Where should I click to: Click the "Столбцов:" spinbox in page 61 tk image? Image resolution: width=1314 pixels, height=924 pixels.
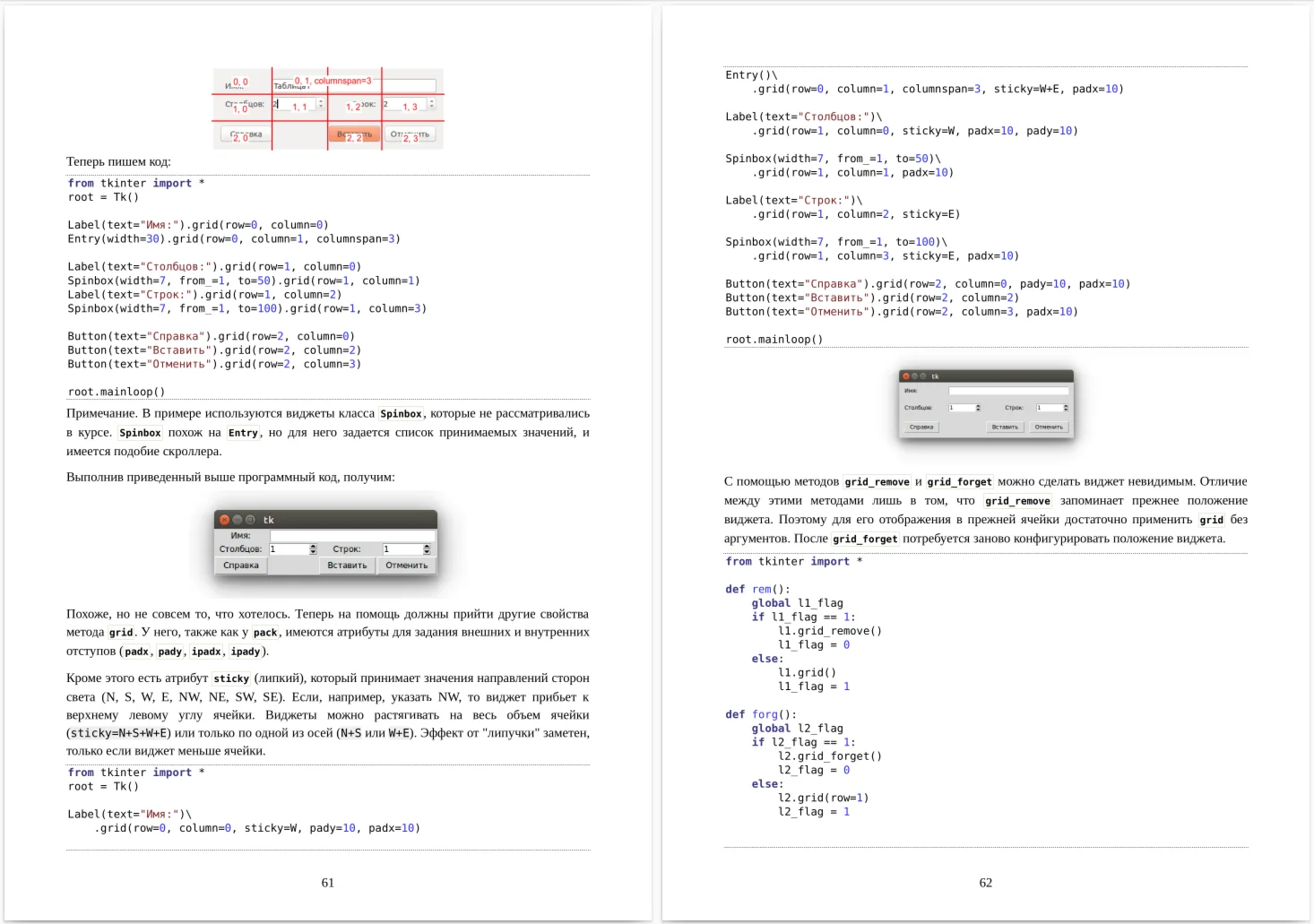(x=293, y=549)
